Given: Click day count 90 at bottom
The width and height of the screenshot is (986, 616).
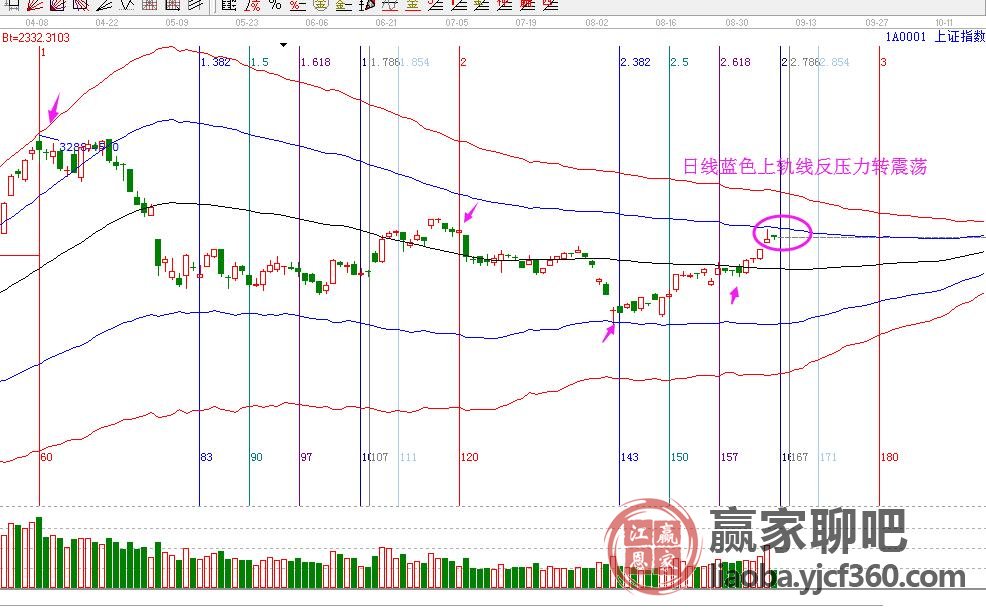Looking at the screenshot, I should (257, 457).
